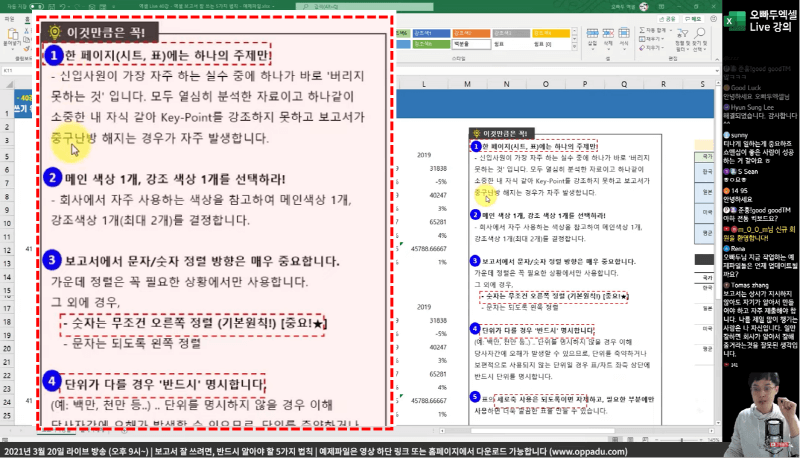Image resolution: width=800 pixels, height=458 pixels.
Task: Apply the Comma (쉼표) cell style
Action: pos(511,44)
